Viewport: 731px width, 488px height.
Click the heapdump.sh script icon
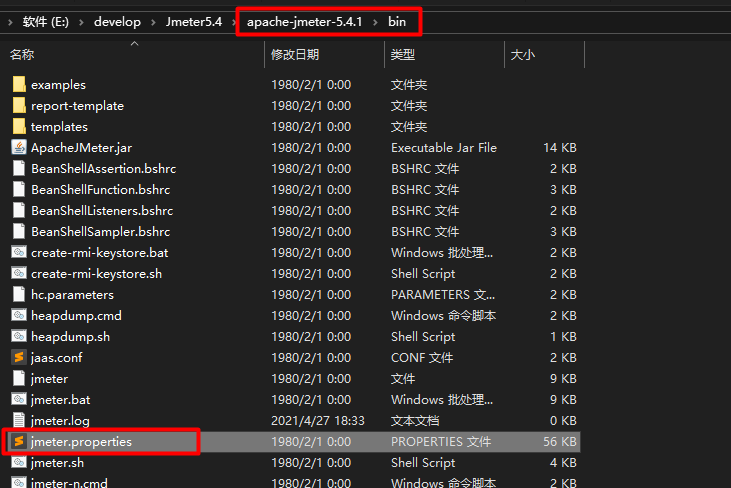(x=19, y=336)
